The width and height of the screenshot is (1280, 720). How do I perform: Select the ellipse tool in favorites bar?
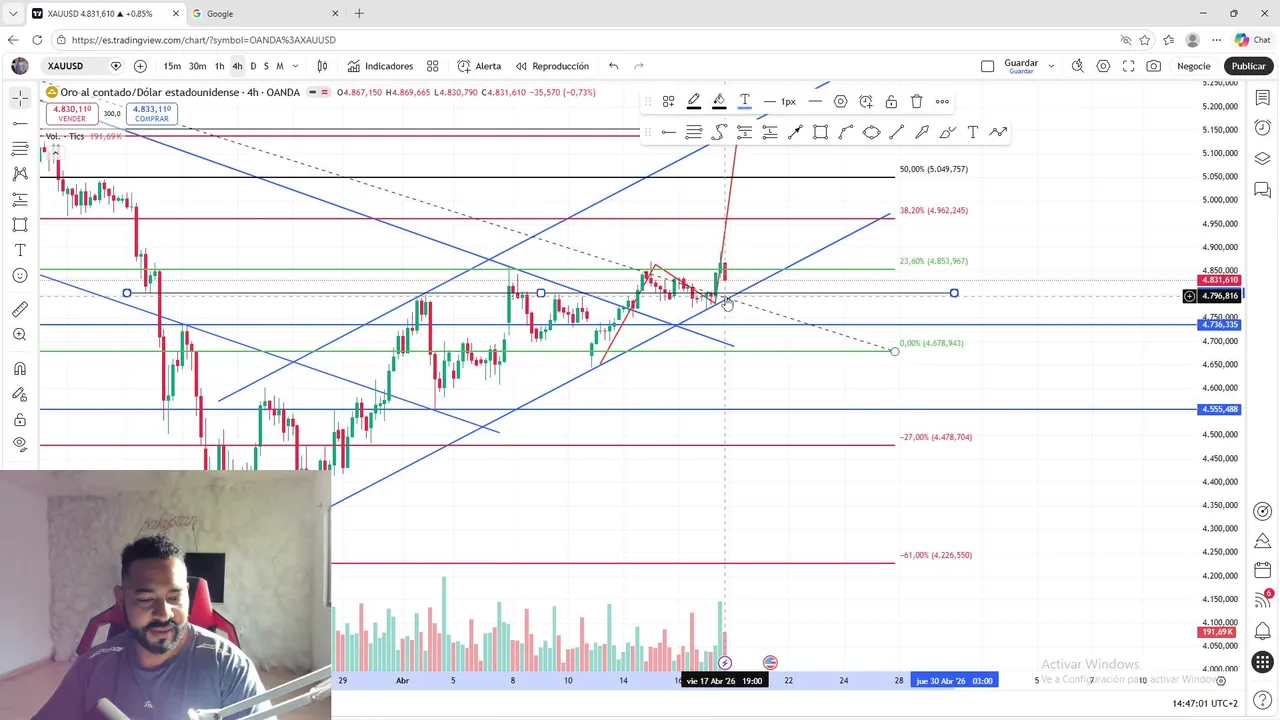point(871,132)
